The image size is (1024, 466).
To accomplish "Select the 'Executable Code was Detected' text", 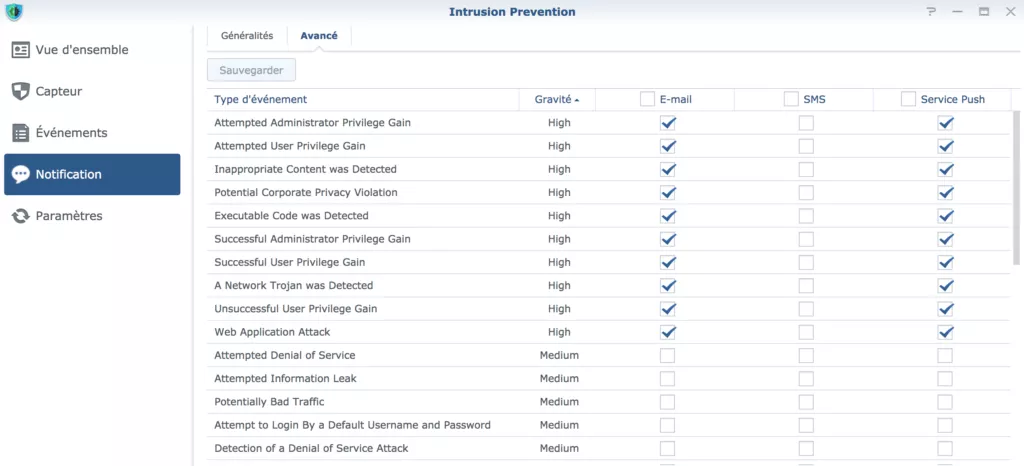I will pyautogui.click(x=291, y=216).
